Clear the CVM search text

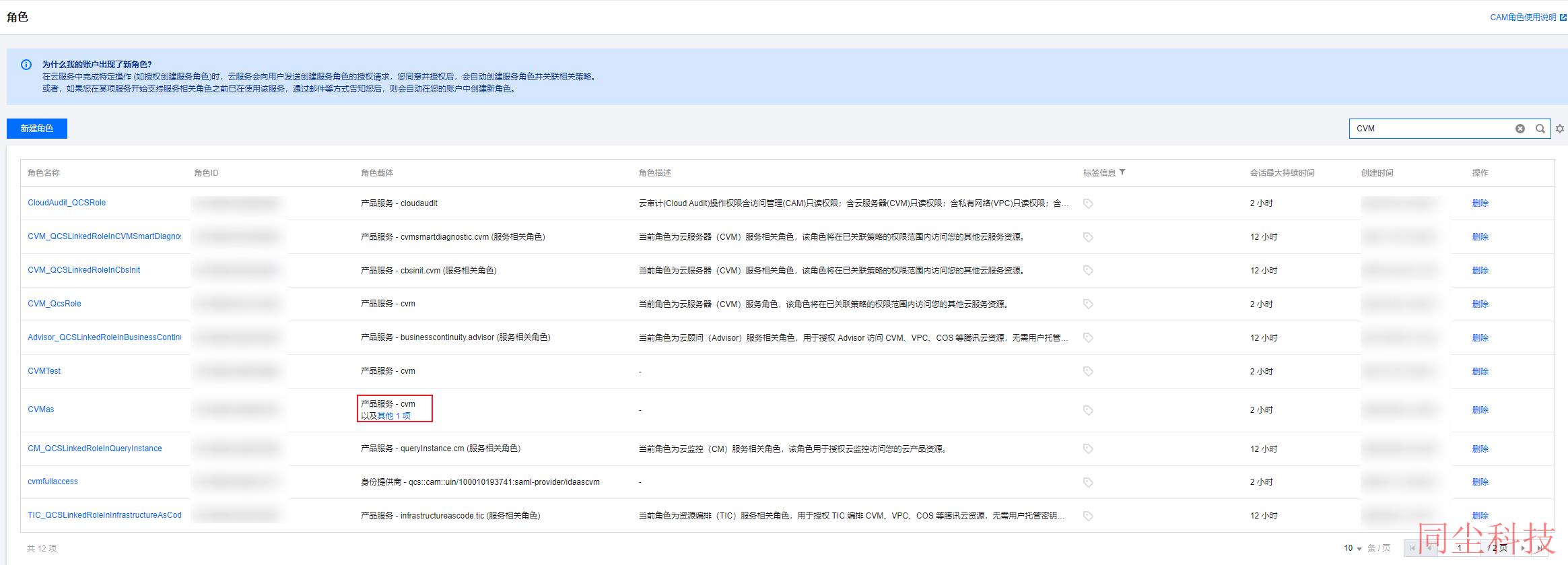1520,129
